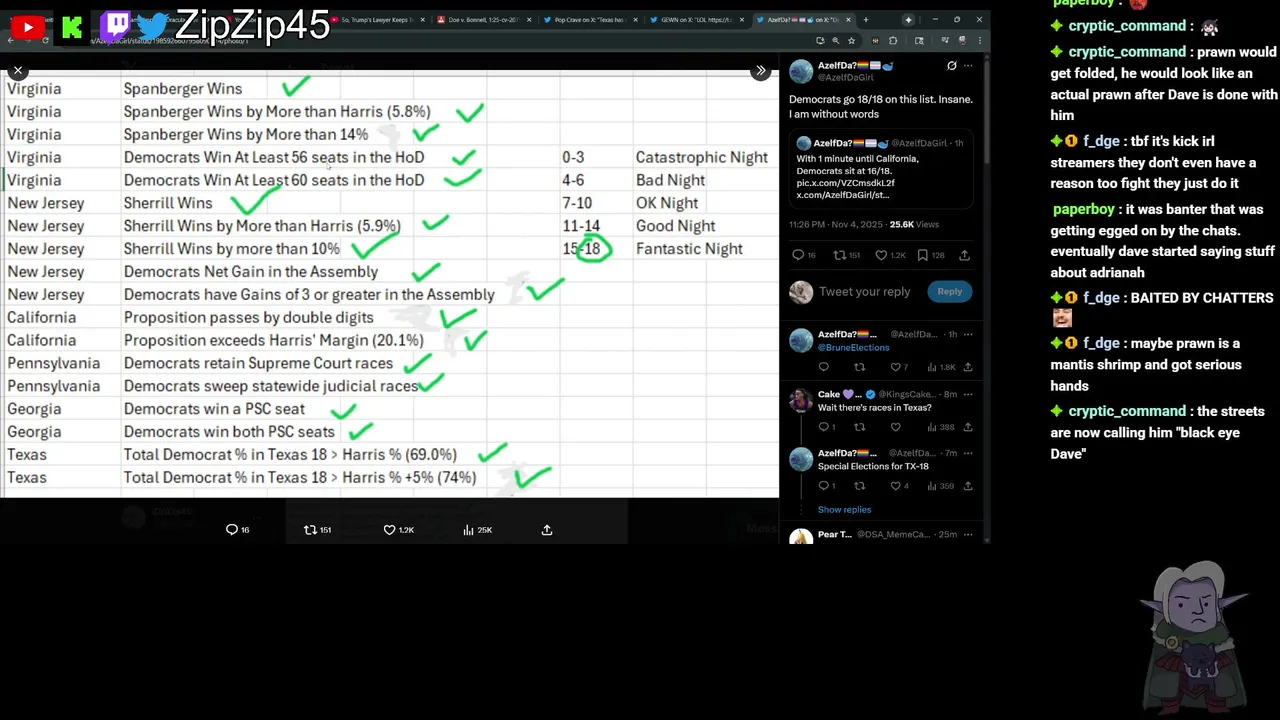Click 'Sherrill Wins' row in spreadsheet image
Image resolution: width=1280 pixels, height=720 pixels.
pos(168,203)
